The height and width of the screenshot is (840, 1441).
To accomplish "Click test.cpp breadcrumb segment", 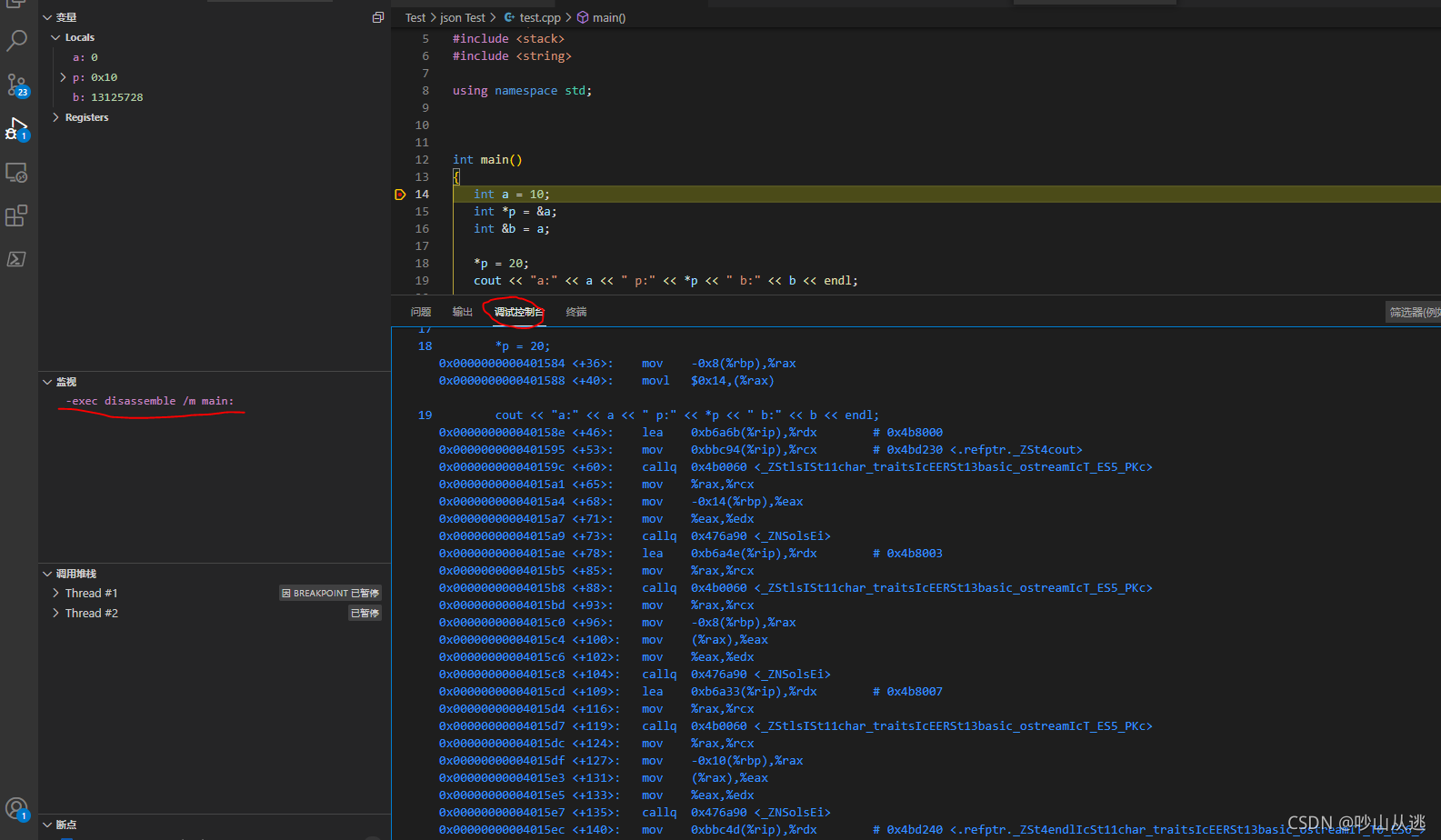I will tap(533, 17).
